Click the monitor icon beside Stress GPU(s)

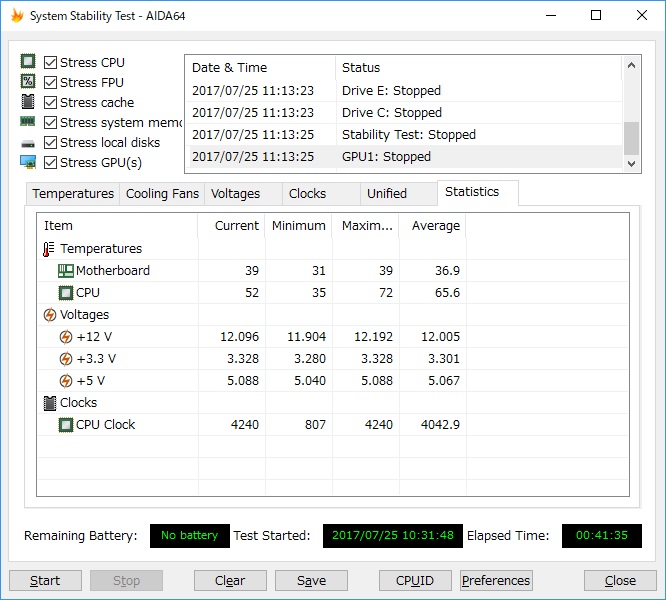coord(28,162)
